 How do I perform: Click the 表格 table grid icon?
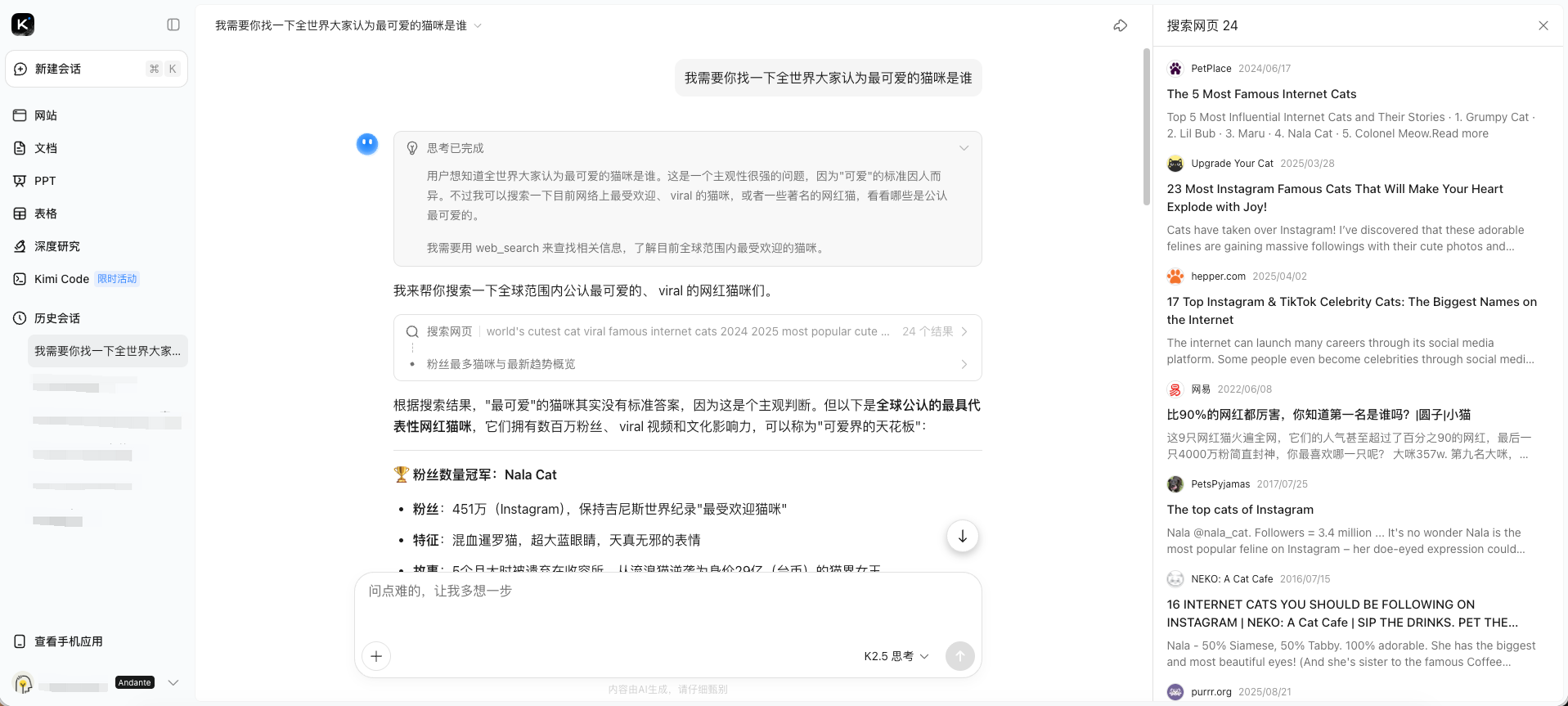20,214
